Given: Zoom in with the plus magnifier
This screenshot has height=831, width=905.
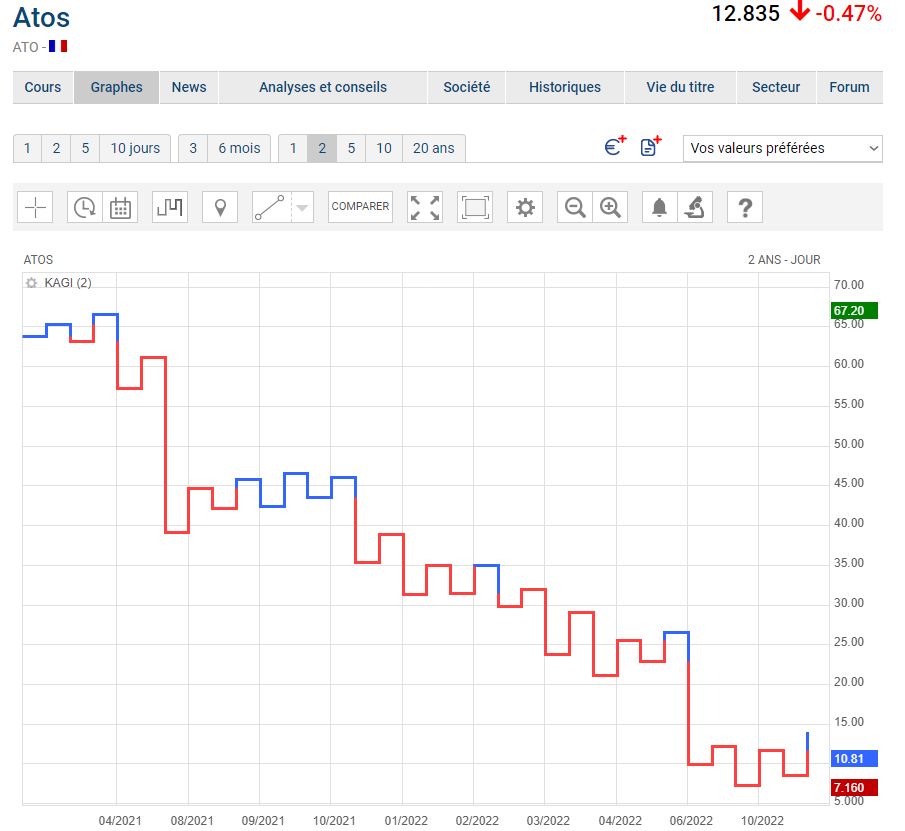Looking at the screenshot, I should point(610,207).
